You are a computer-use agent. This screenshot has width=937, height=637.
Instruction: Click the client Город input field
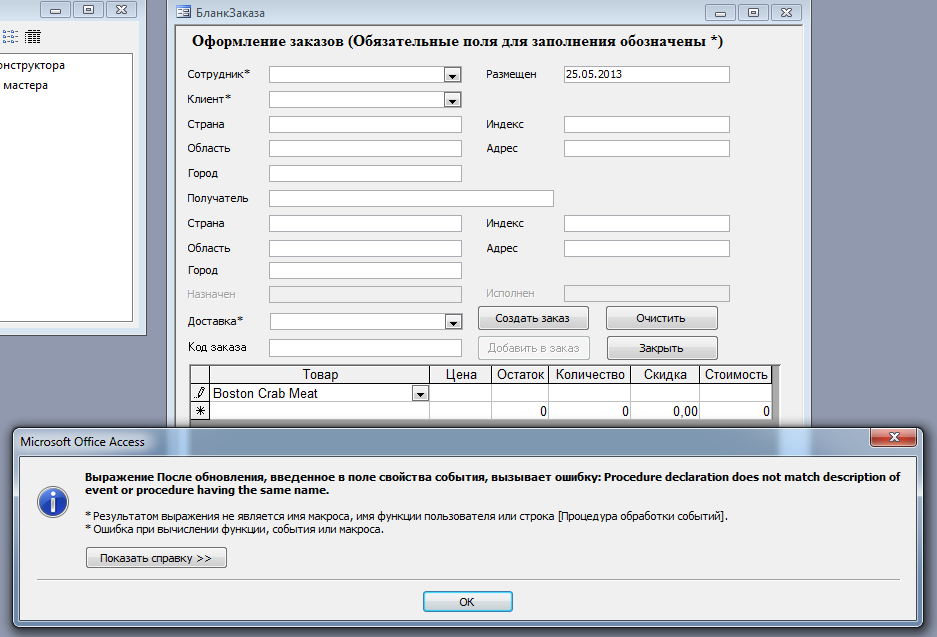365,173
